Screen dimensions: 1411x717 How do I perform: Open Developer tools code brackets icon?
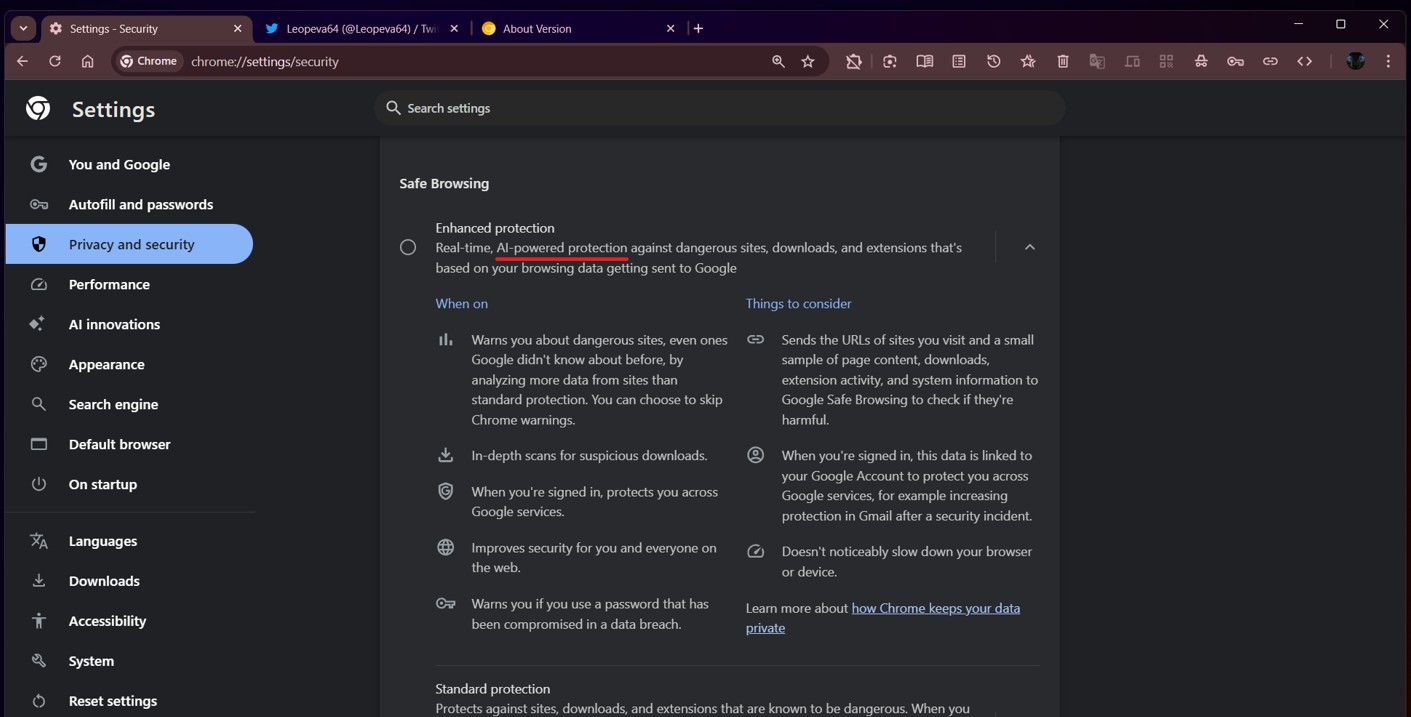(1305, 61)
